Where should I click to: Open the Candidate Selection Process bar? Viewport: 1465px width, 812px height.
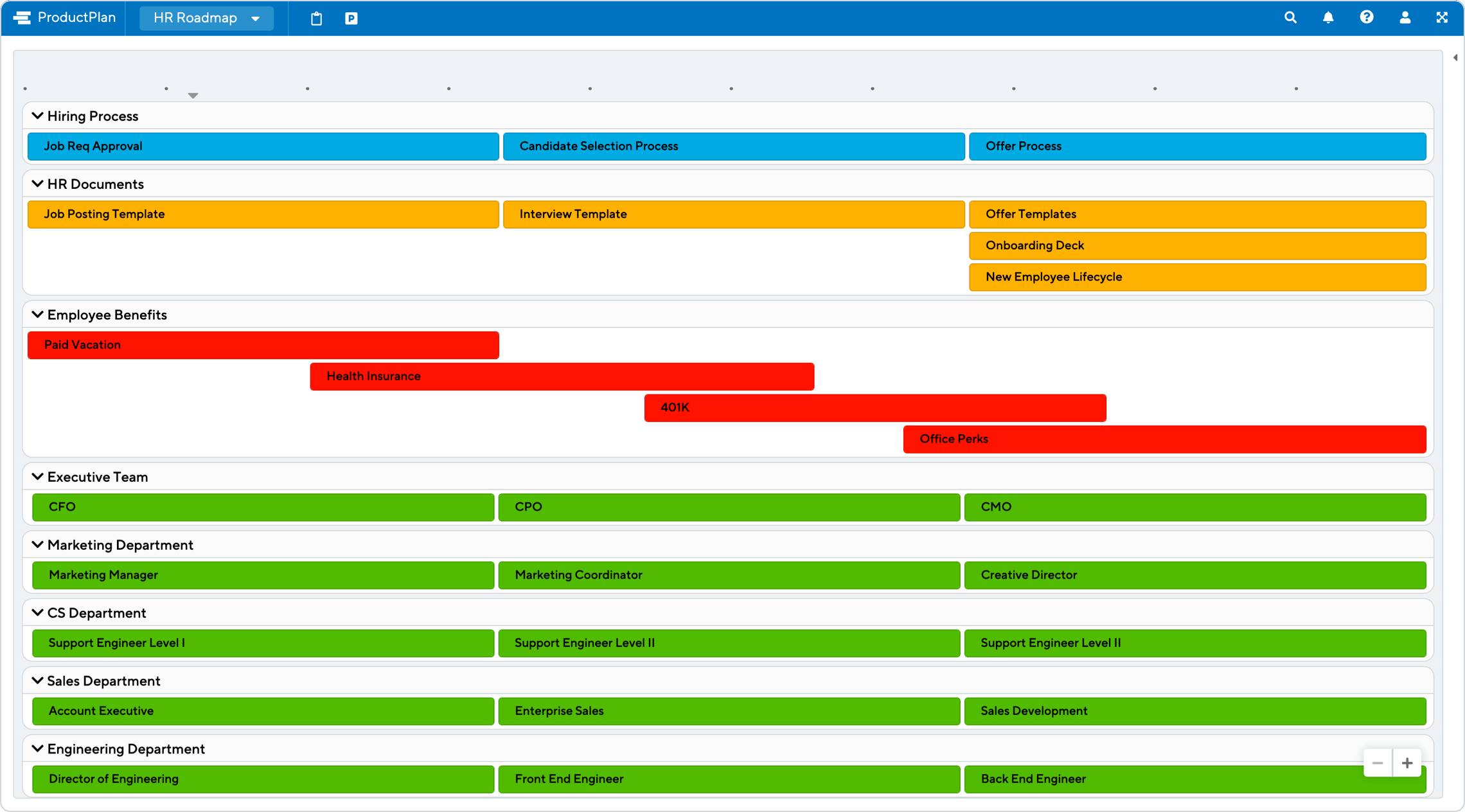[x=733, y=146]
